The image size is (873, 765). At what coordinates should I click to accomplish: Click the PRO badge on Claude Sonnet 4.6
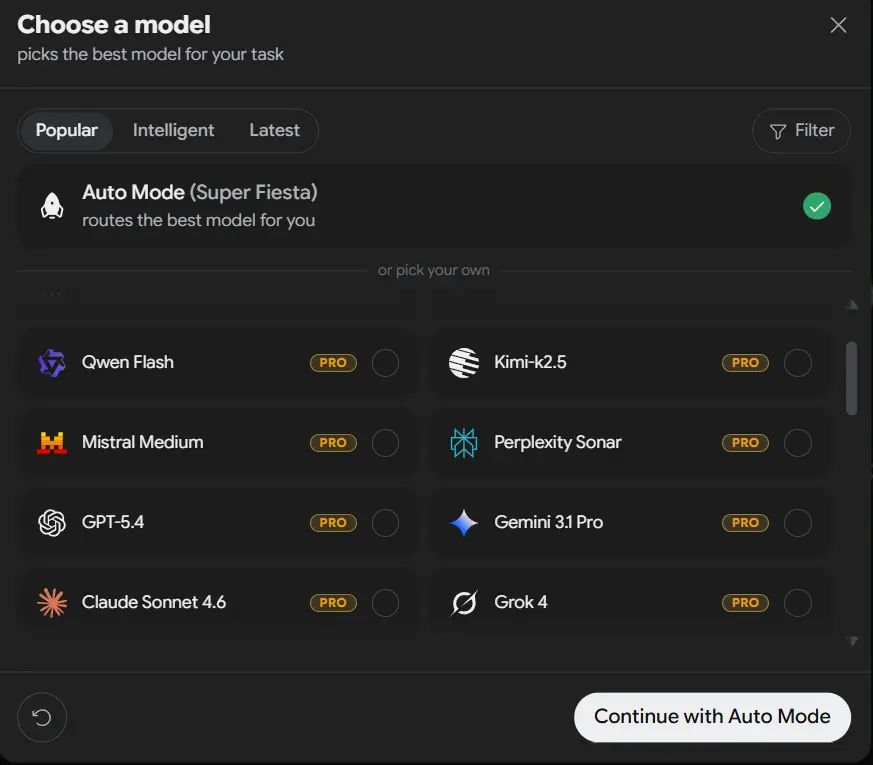click(x=333, y=603)
